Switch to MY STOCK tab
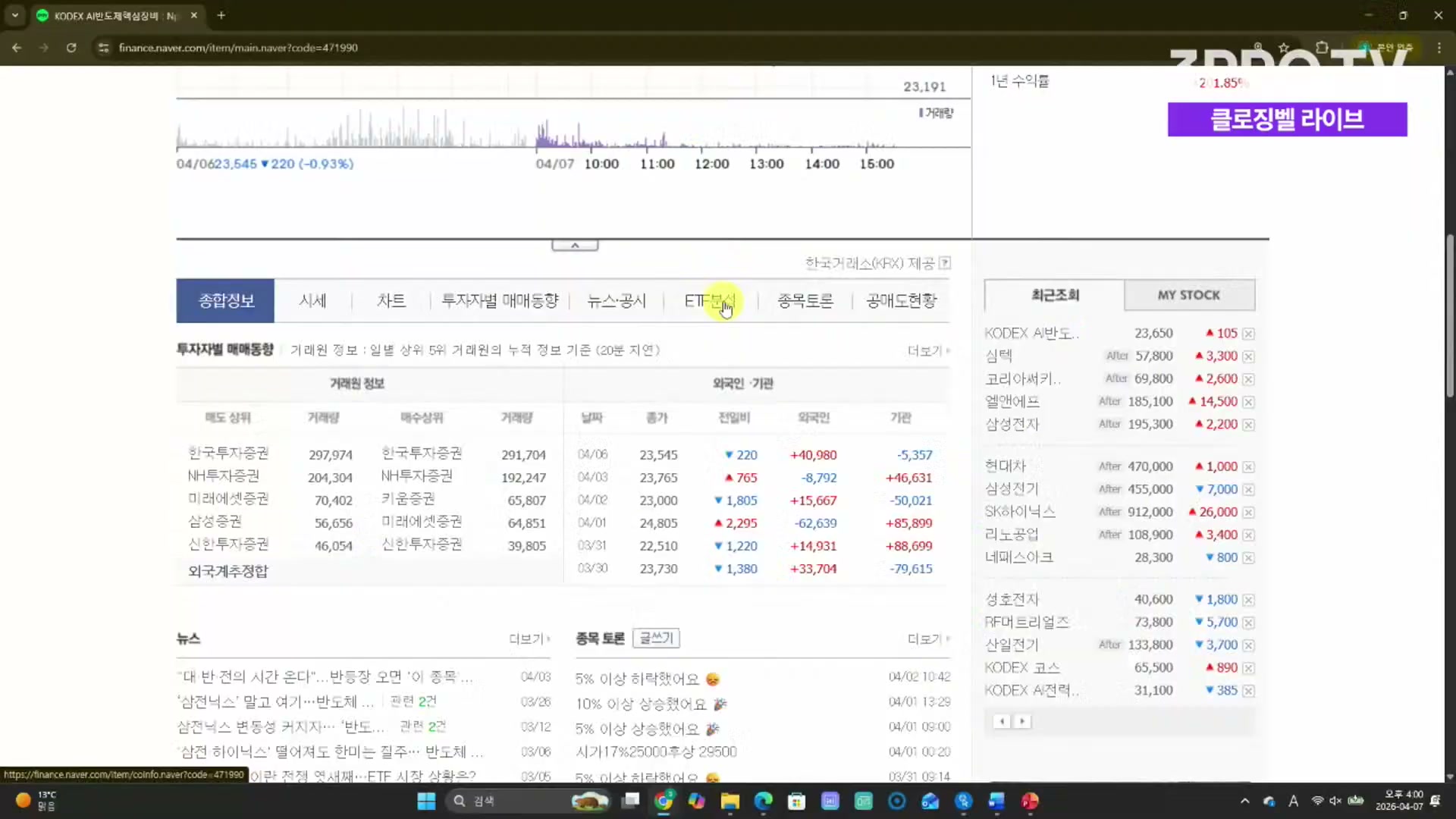Screen dimensions: 1456x819 point(1188,295)
